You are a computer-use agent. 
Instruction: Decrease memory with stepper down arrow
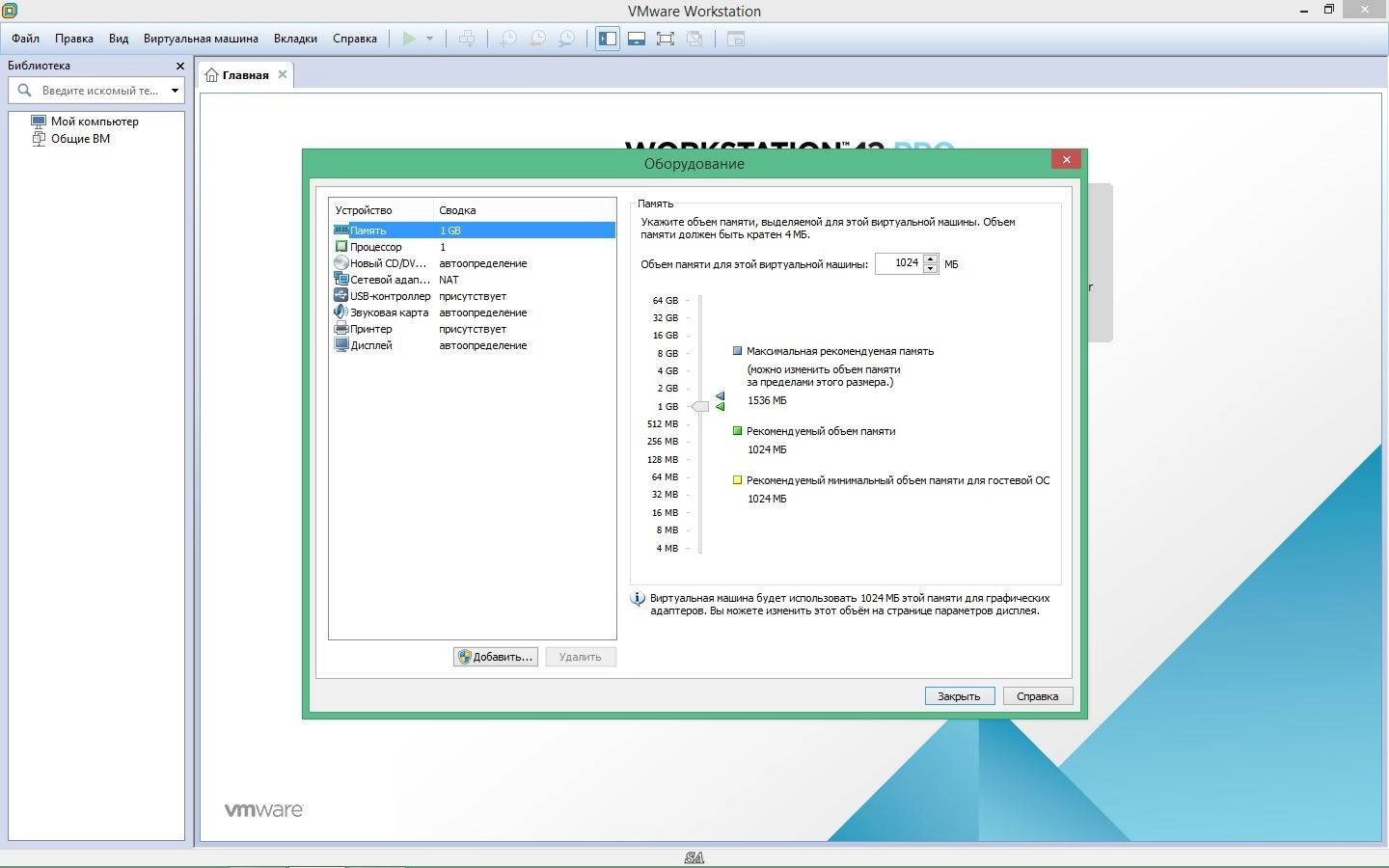930,268
